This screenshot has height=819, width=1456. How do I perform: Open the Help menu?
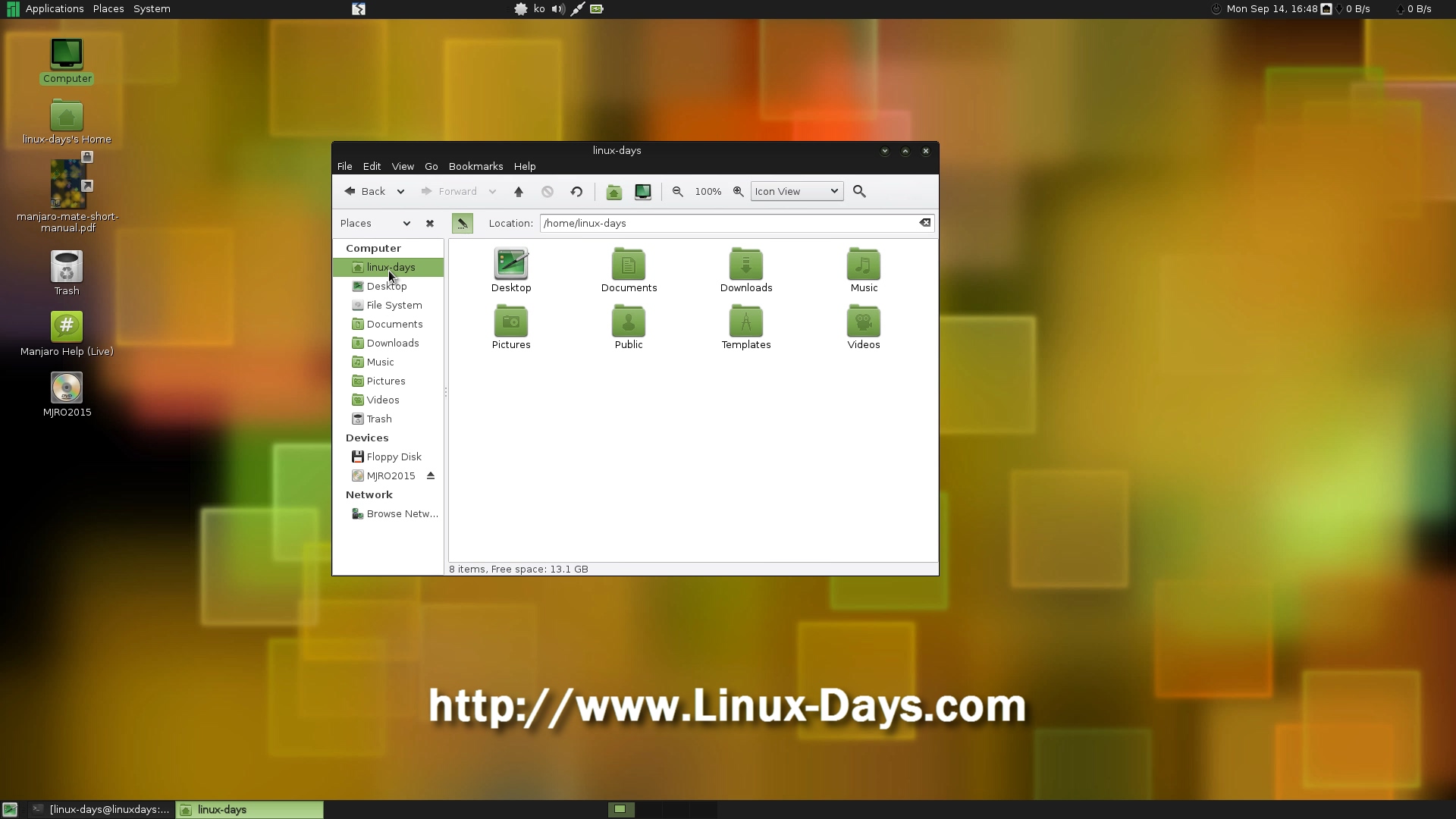[x=525, y=167]
